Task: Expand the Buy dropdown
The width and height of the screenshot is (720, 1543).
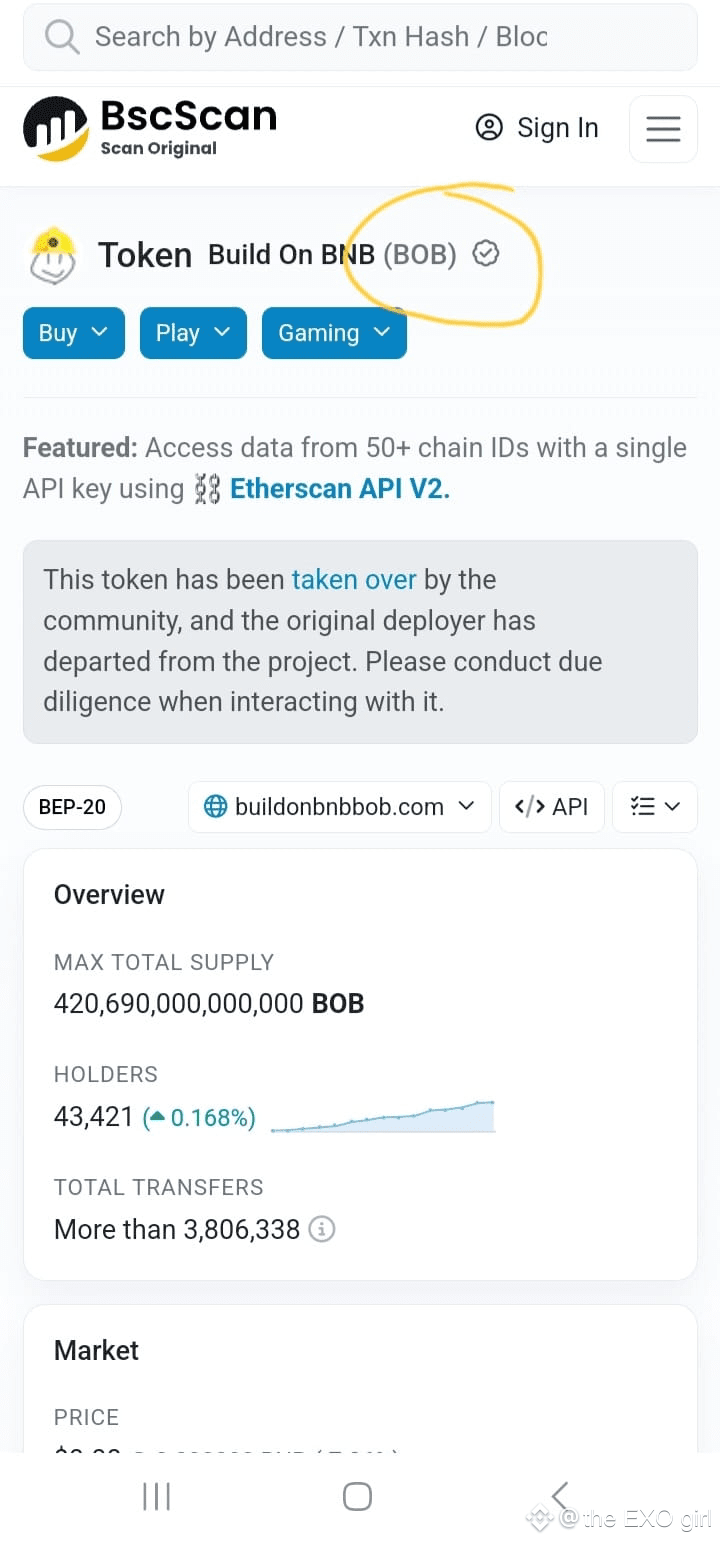Action: click(72, 332)
